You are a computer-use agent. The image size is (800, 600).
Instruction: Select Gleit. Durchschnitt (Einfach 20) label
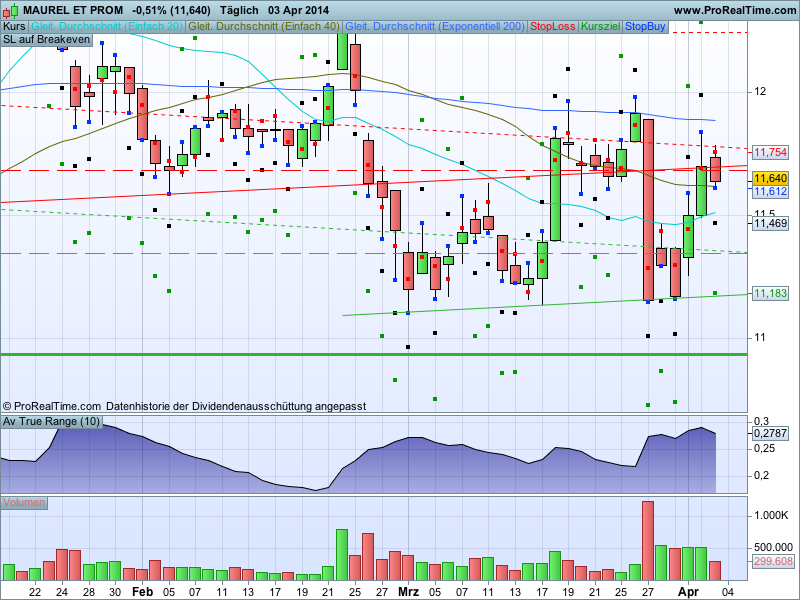pos(107,27)
